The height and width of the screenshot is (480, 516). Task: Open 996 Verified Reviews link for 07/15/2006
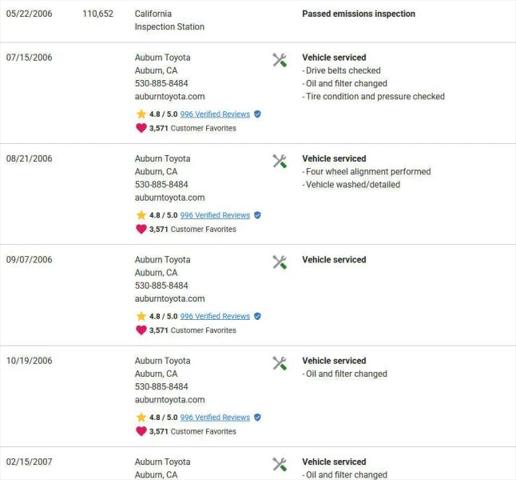tap(215, 114)
